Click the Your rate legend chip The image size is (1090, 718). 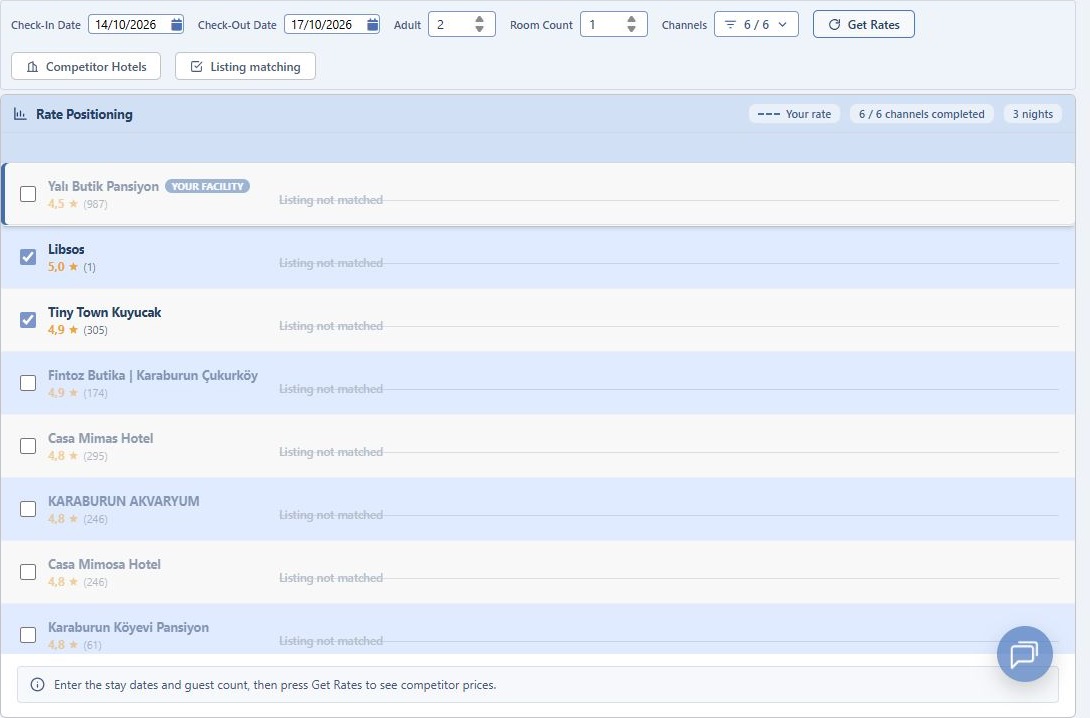coord(795,114)
